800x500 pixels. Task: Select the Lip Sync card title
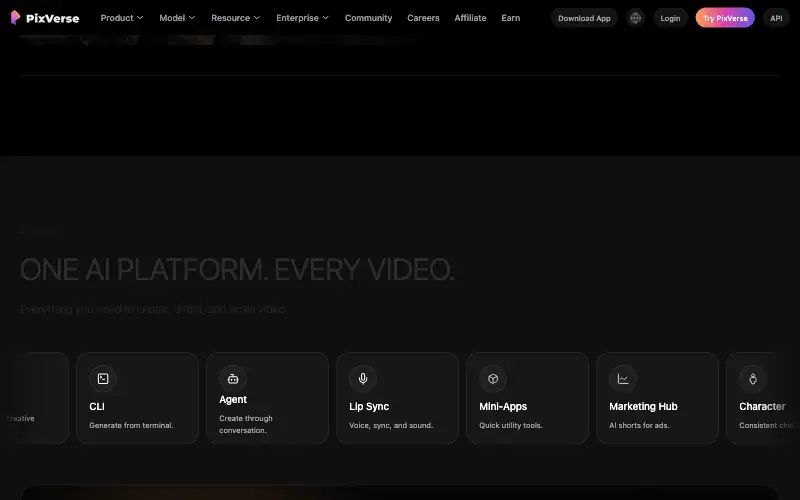point(369,407)
